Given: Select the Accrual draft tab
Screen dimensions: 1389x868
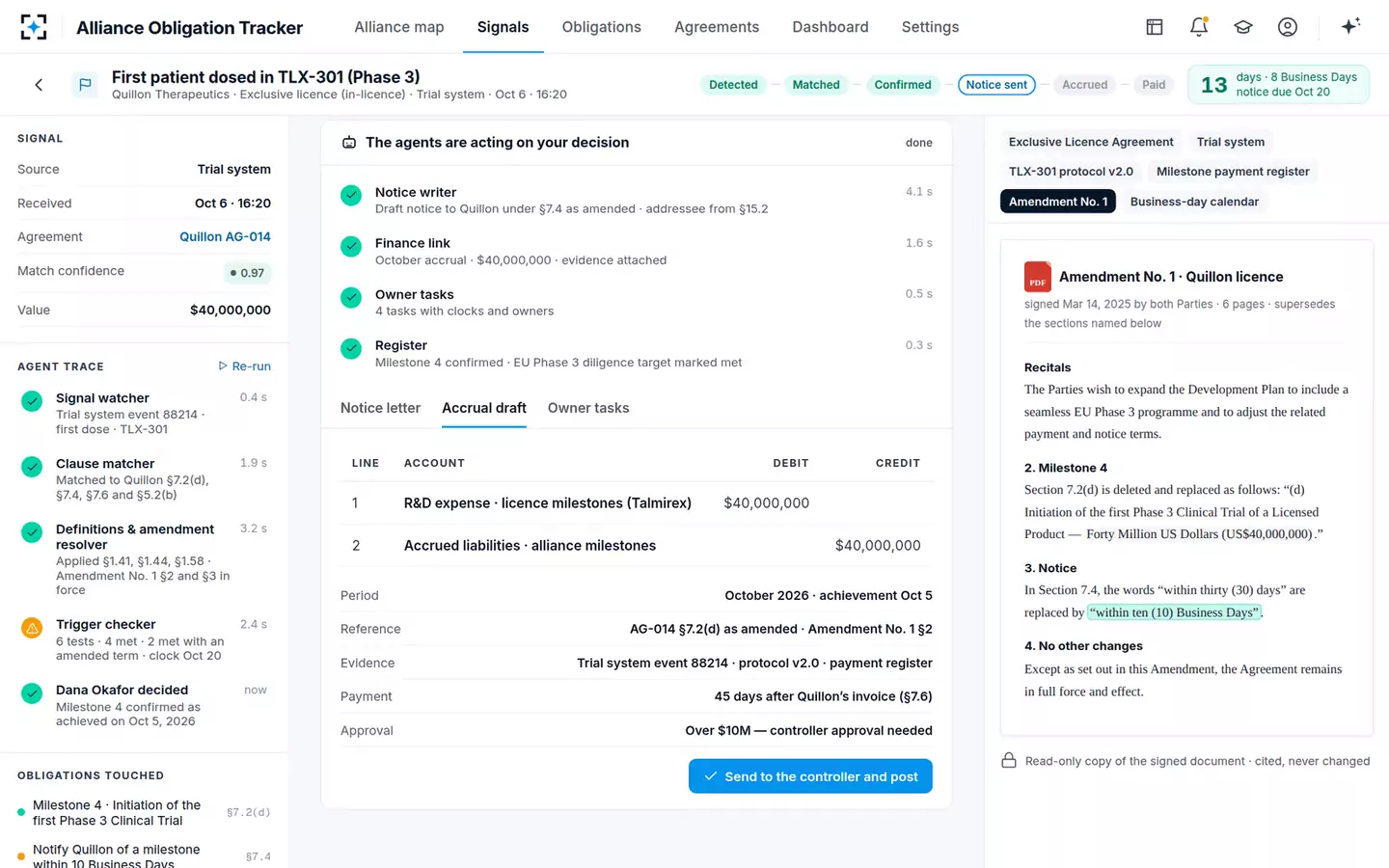Looking at the screenshot, I should 484,408.
